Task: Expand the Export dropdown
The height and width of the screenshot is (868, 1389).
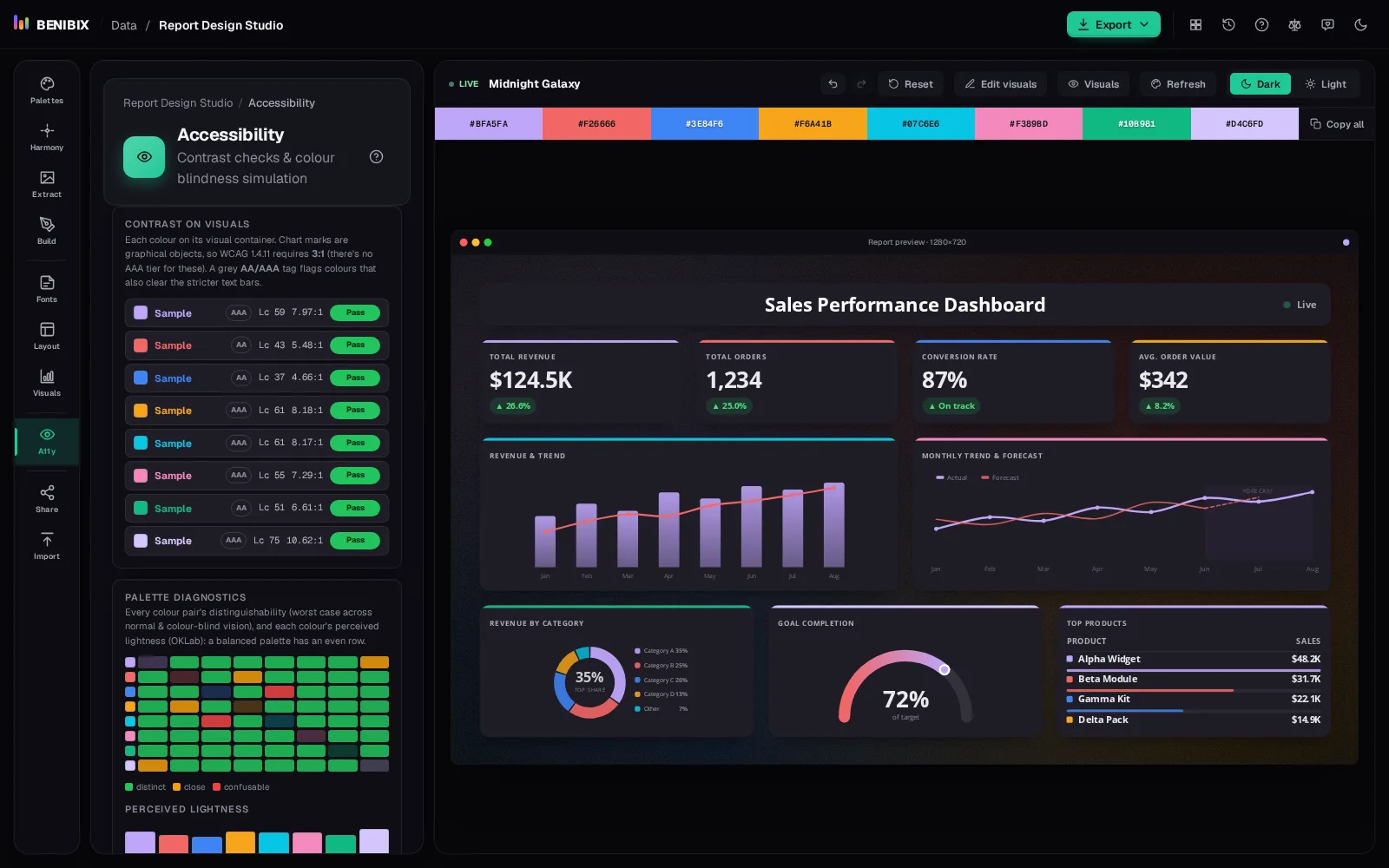Action: tap(1113, 25)
